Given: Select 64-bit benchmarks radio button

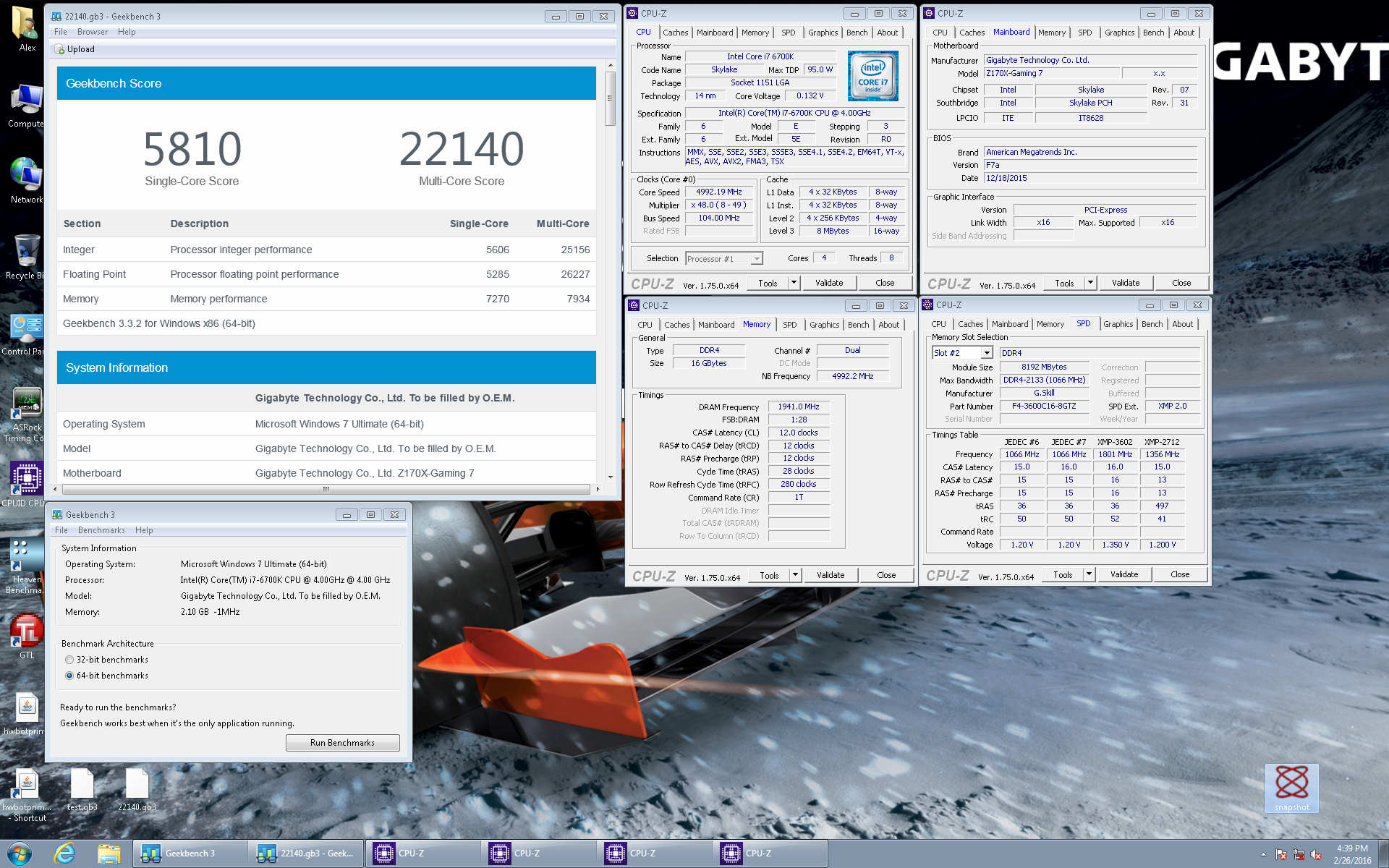Looking at the screenshot, I should click(69, 676).
